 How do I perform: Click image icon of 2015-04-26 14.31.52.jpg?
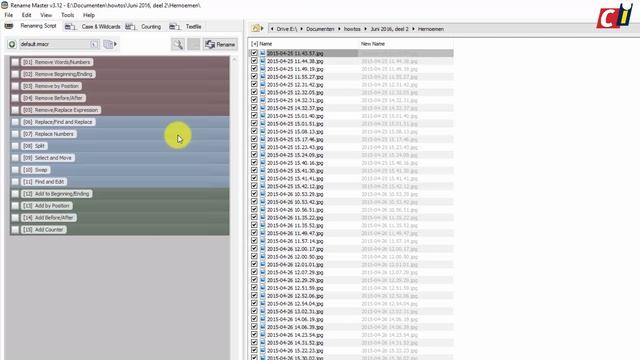(262, 342)
